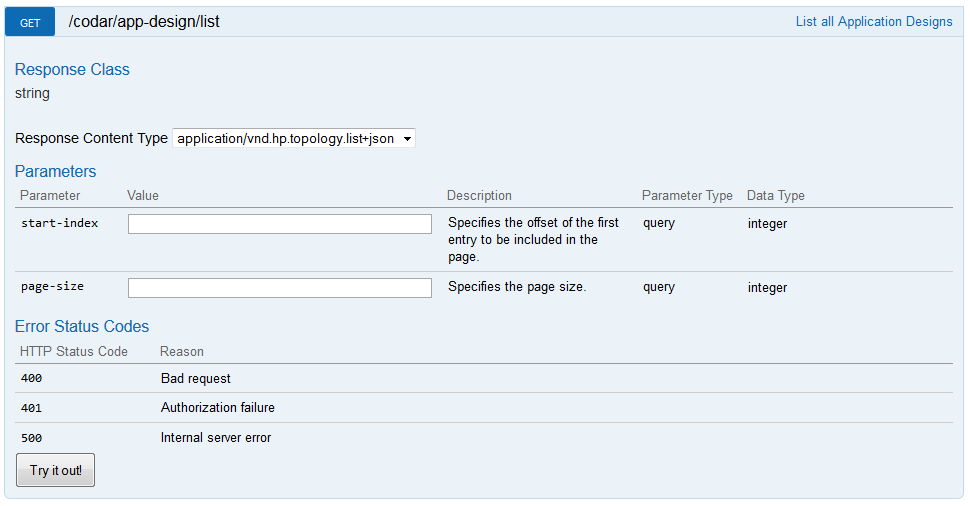Click the Parameter column header
Screen dimensions: 970x506
[x=50, y=195]
